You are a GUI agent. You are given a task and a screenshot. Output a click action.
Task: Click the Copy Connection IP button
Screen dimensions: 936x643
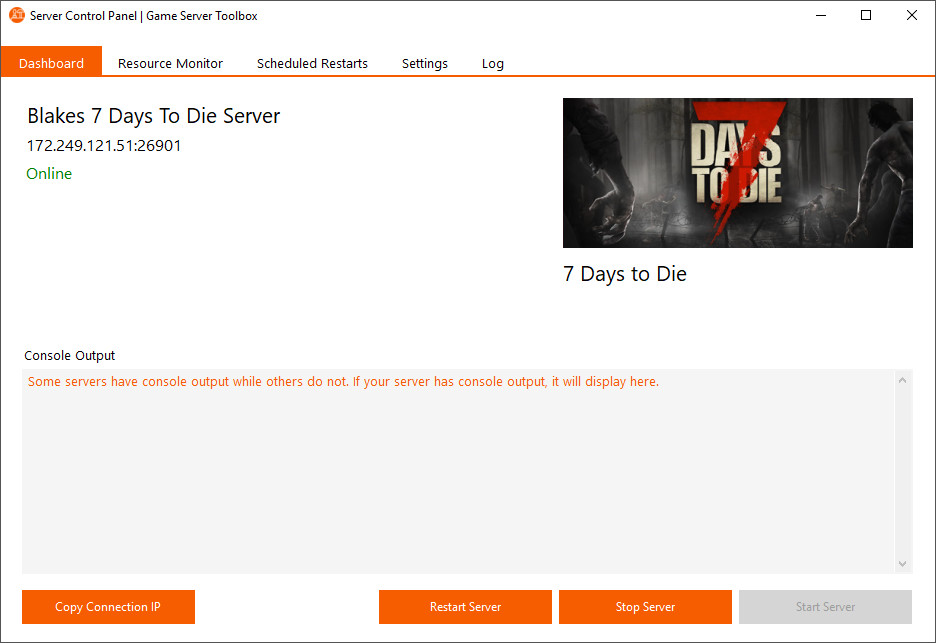[108, 607]
